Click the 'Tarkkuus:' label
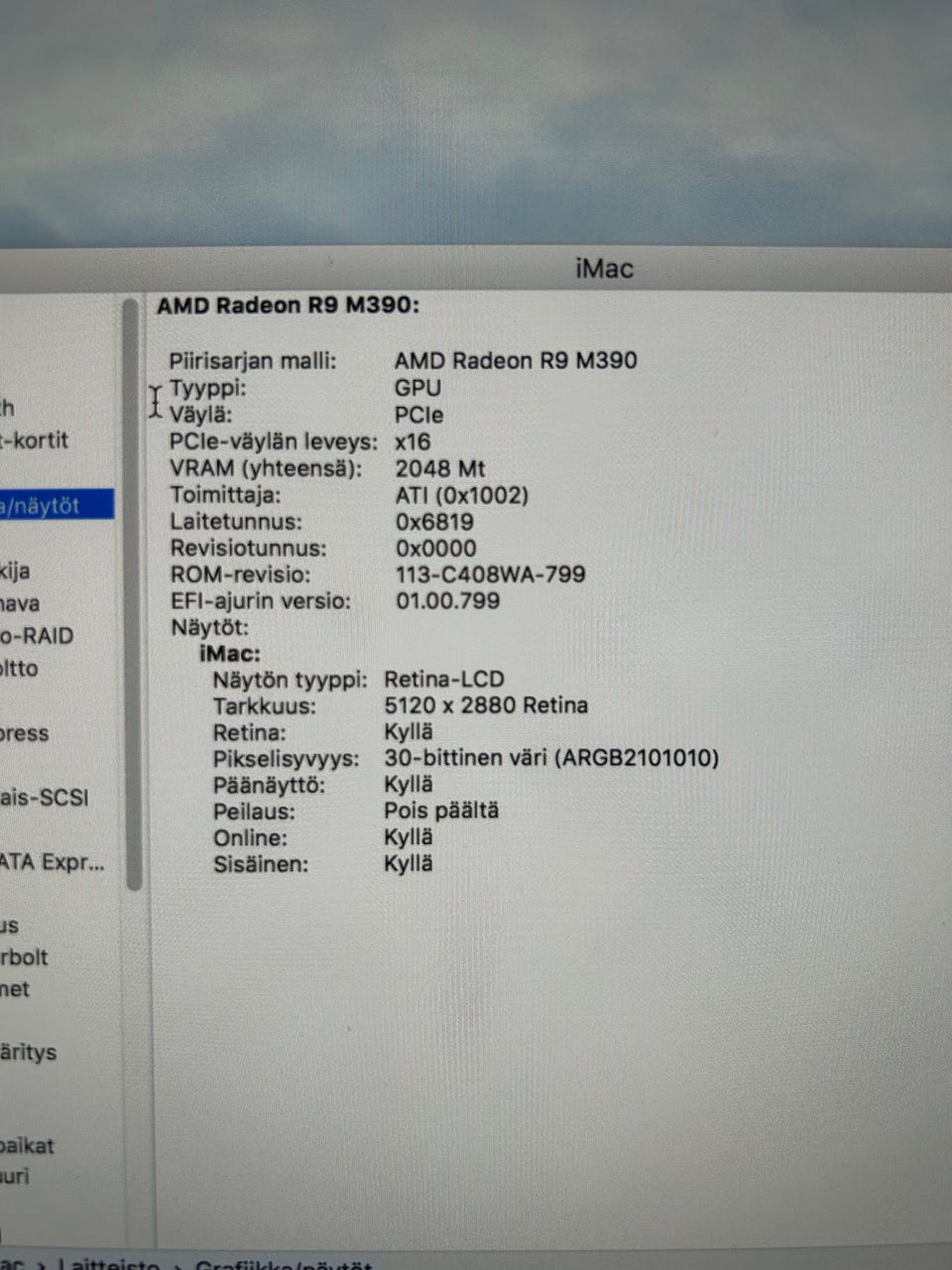Image resolution: width=952 pixels, height=1270 pixels. point(265,706)
